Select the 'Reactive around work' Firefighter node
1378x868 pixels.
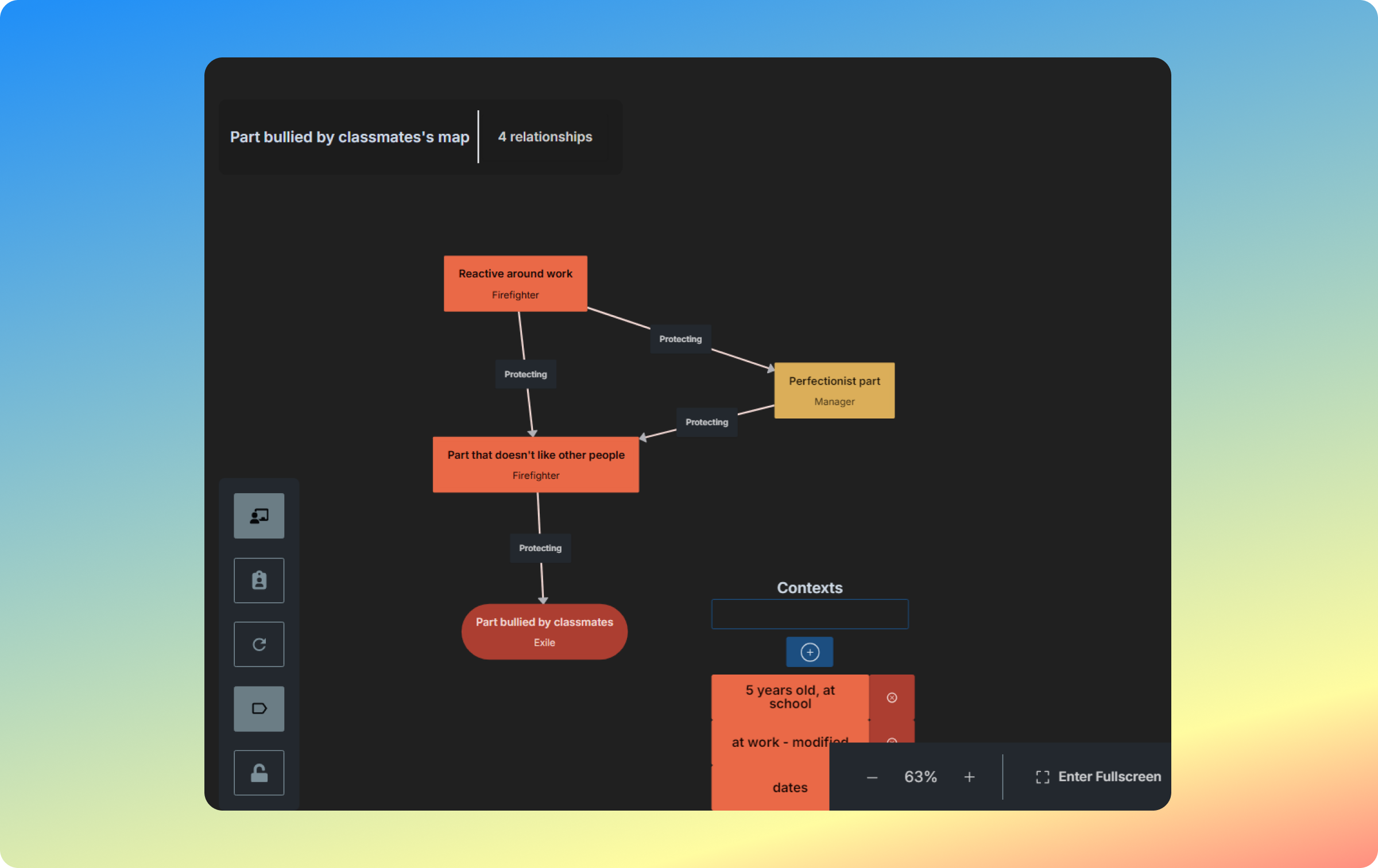(x=515, y=284)
